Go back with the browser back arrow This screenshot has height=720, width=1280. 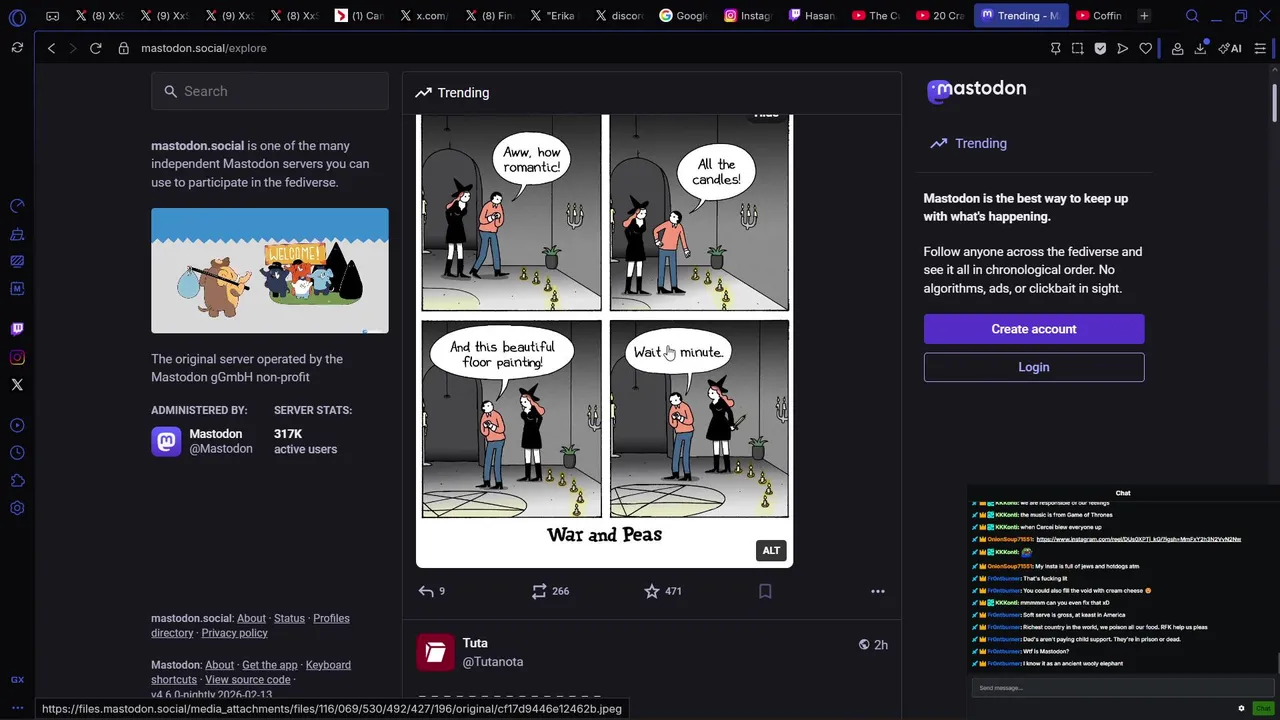pyautogui.click(x=51, y=48)
